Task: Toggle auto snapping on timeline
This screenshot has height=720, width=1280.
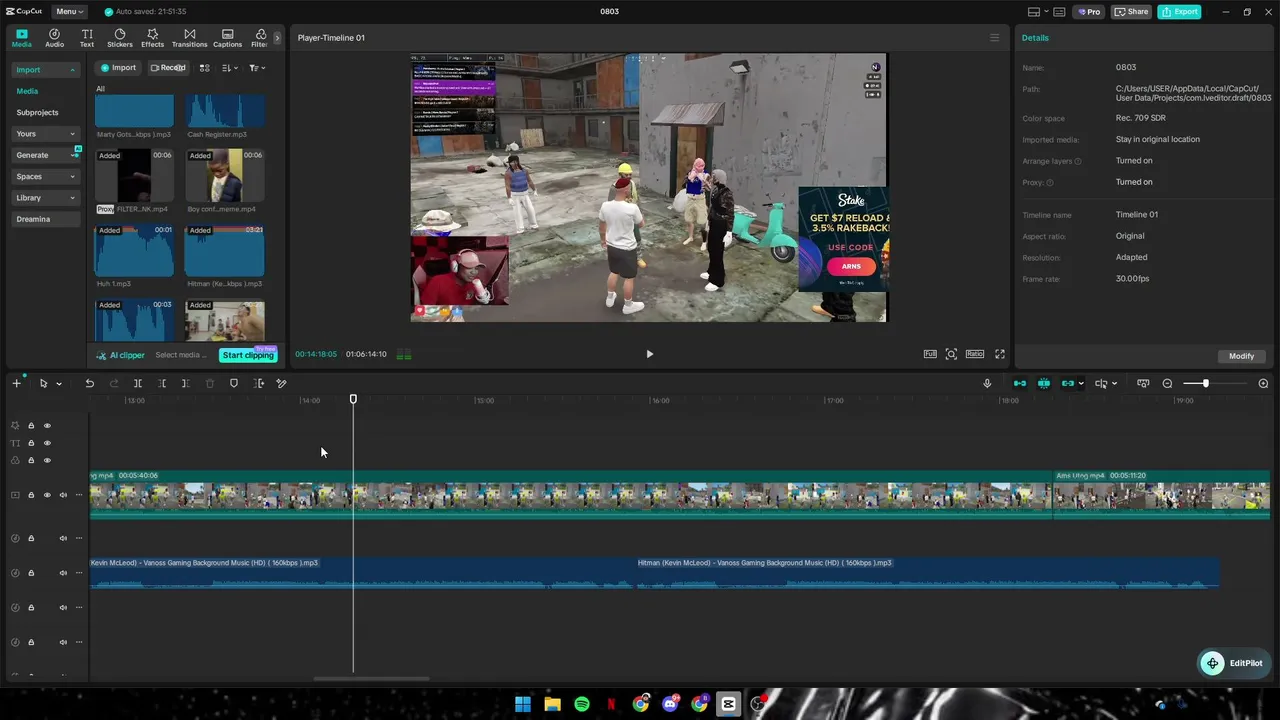Action: pyautogui.click(x=1044, y=383)
